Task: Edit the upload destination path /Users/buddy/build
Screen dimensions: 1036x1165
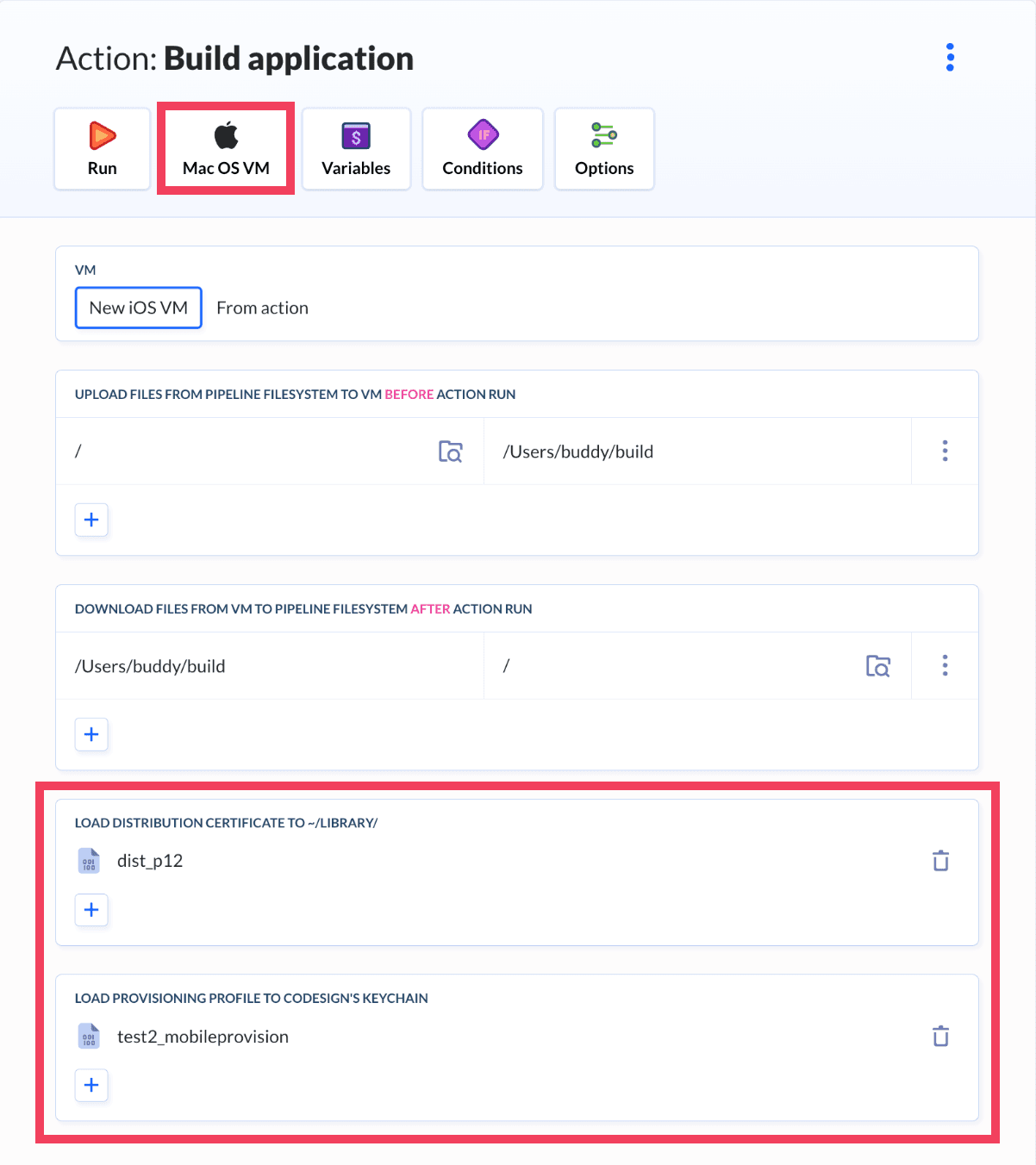Action: (x=690, y=452)
